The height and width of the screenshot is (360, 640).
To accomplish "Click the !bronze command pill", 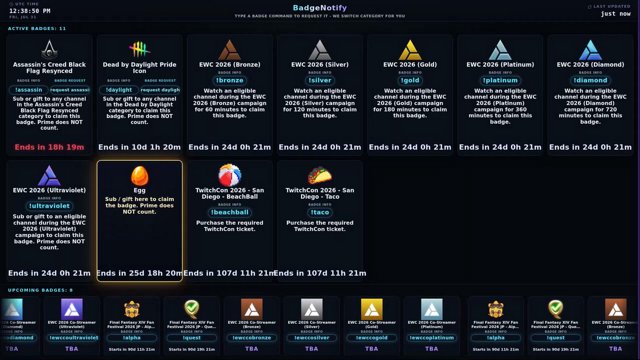I will click(x=229, y=80).
